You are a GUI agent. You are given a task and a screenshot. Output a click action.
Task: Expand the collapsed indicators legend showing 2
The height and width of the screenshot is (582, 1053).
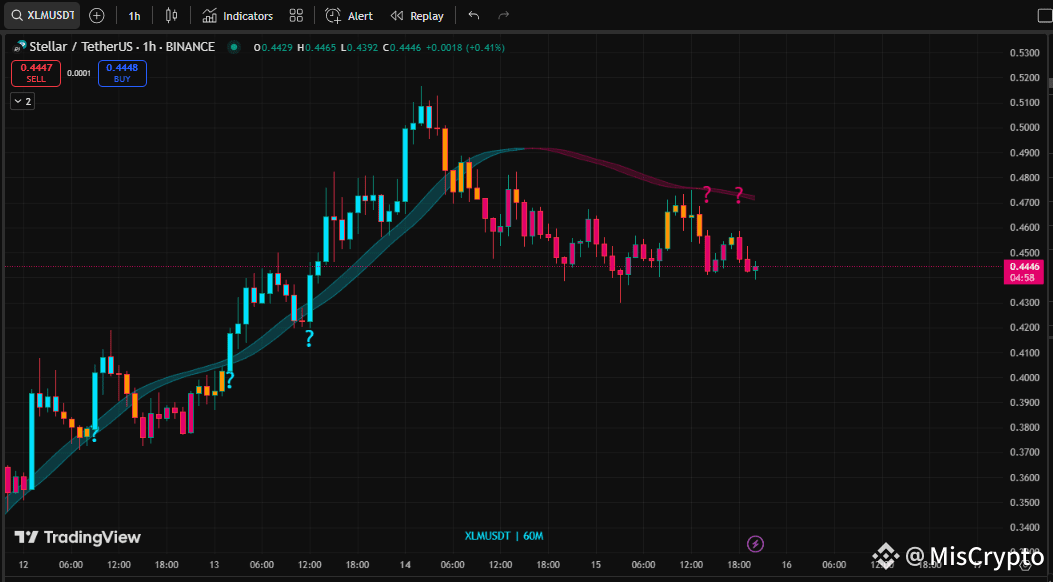point(23,101)
